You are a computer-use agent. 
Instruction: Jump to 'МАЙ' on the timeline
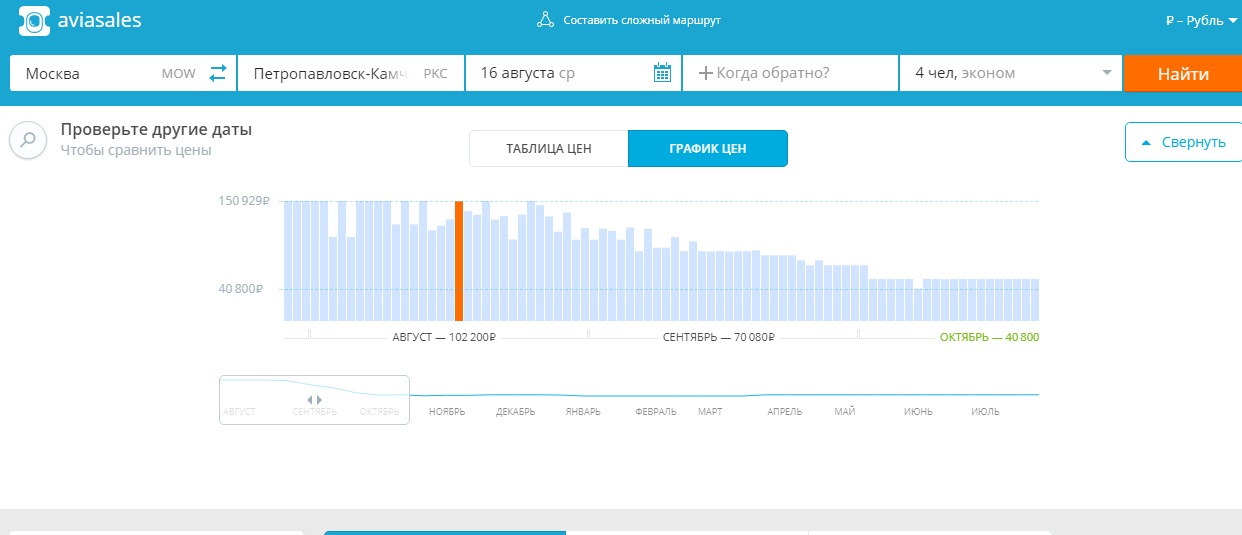pos(845,412)
